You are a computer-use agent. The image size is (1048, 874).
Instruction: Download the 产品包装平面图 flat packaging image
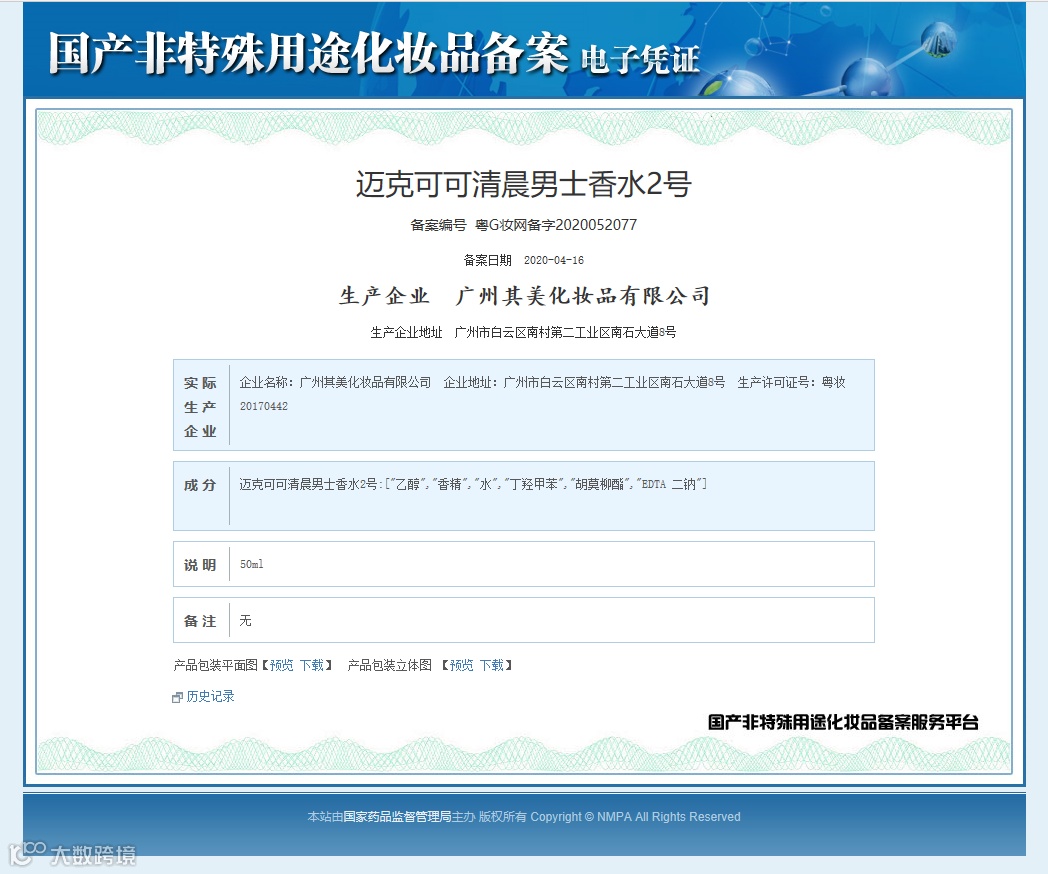point(311,665)
